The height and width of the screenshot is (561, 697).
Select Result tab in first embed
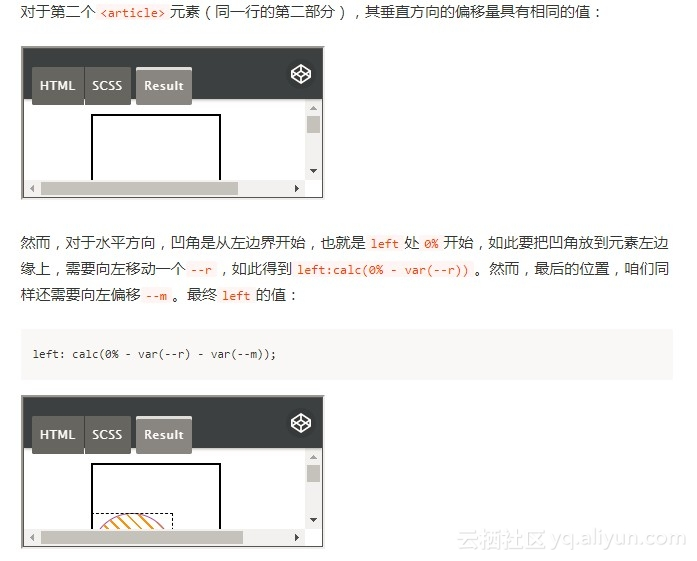click(164, 86)
